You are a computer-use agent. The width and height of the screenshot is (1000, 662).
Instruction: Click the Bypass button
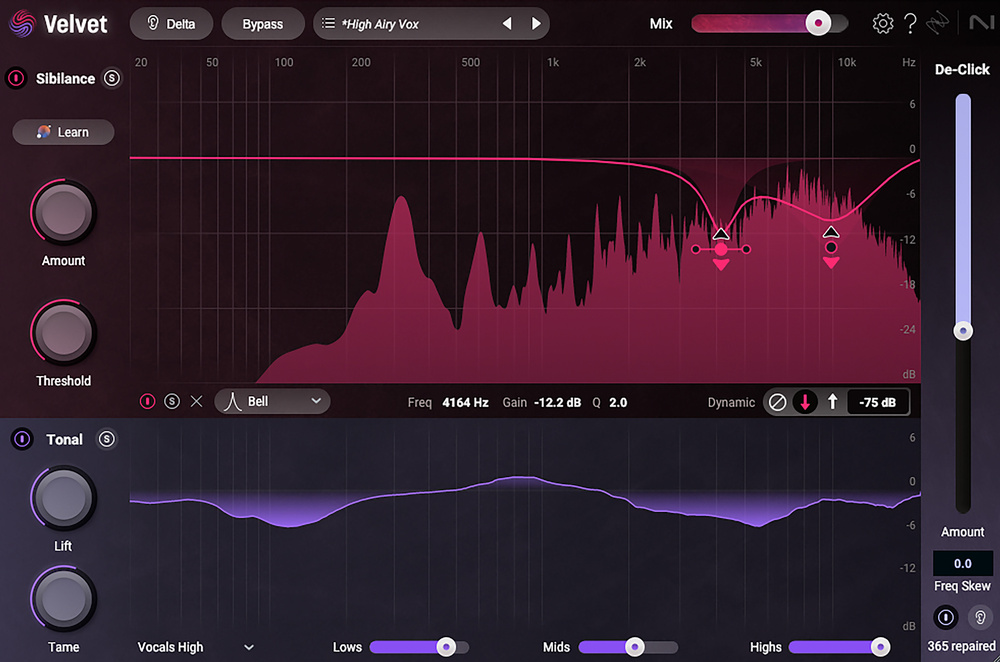tap(263, 24)
